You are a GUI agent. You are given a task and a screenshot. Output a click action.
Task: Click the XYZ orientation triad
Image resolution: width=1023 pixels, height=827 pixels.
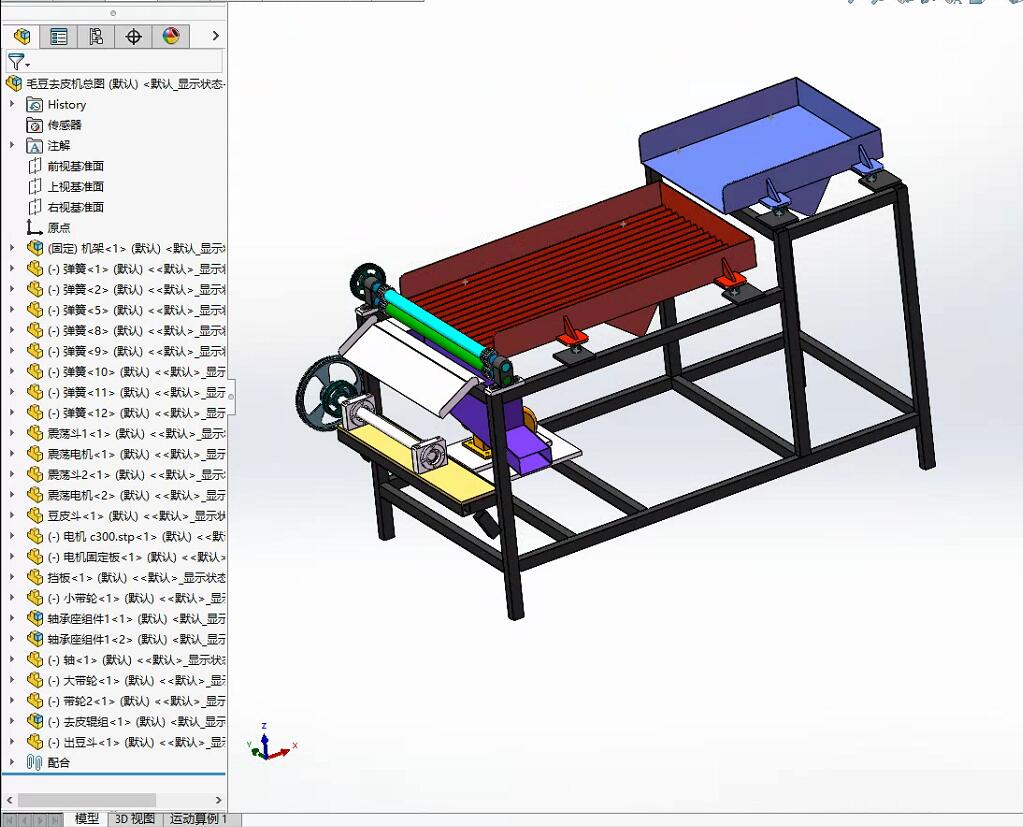(x=271, y=744)
